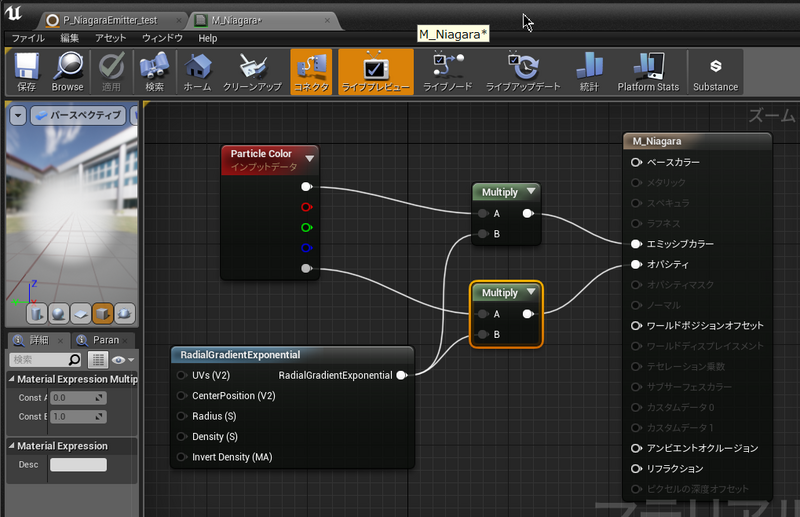Open ファイル menu
This screenshot has width=800, height=517.
[28, 38]
